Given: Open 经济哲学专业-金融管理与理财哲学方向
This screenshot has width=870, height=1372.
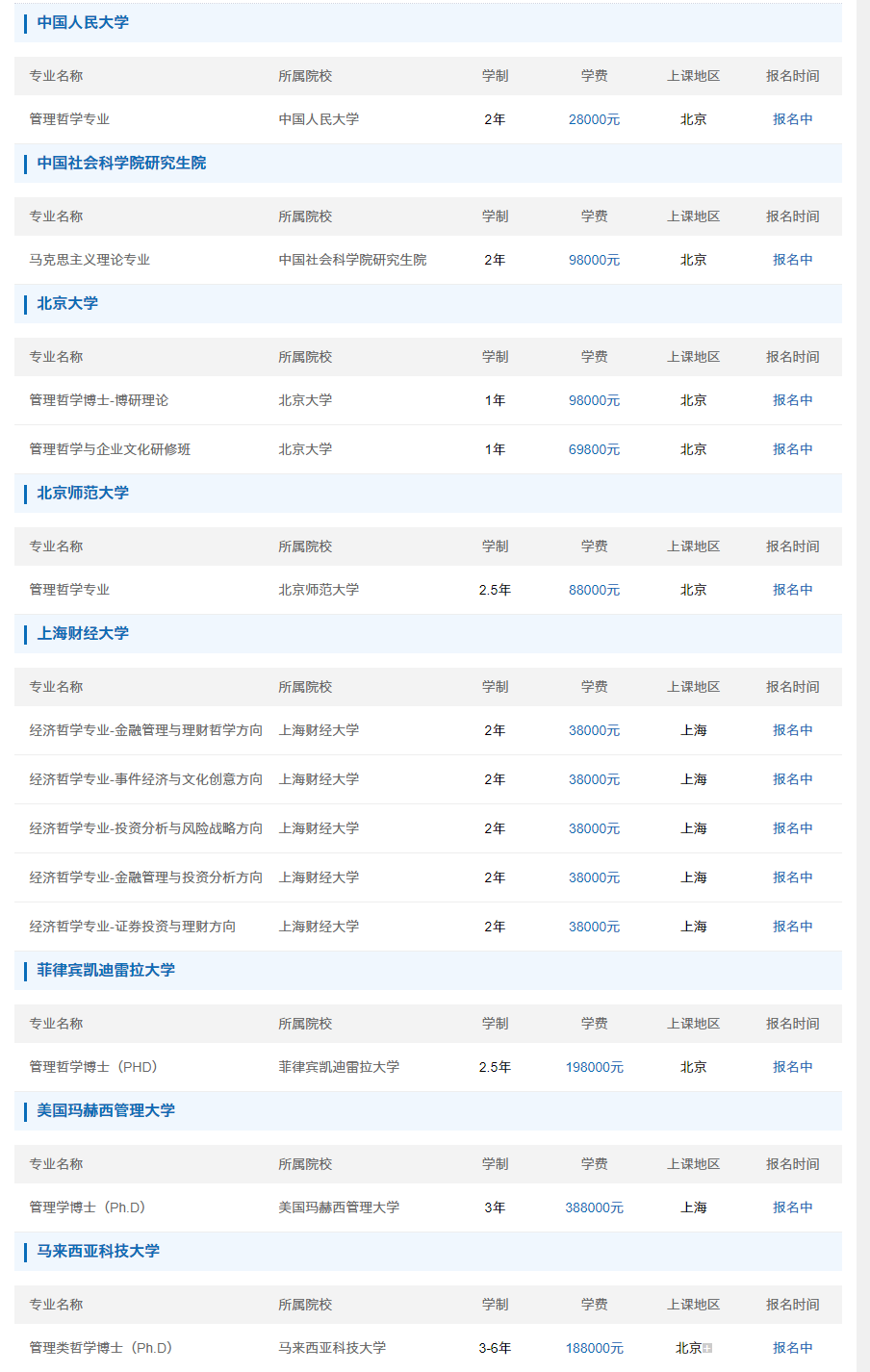Looking at the screenshot, I should pos(145,730).
